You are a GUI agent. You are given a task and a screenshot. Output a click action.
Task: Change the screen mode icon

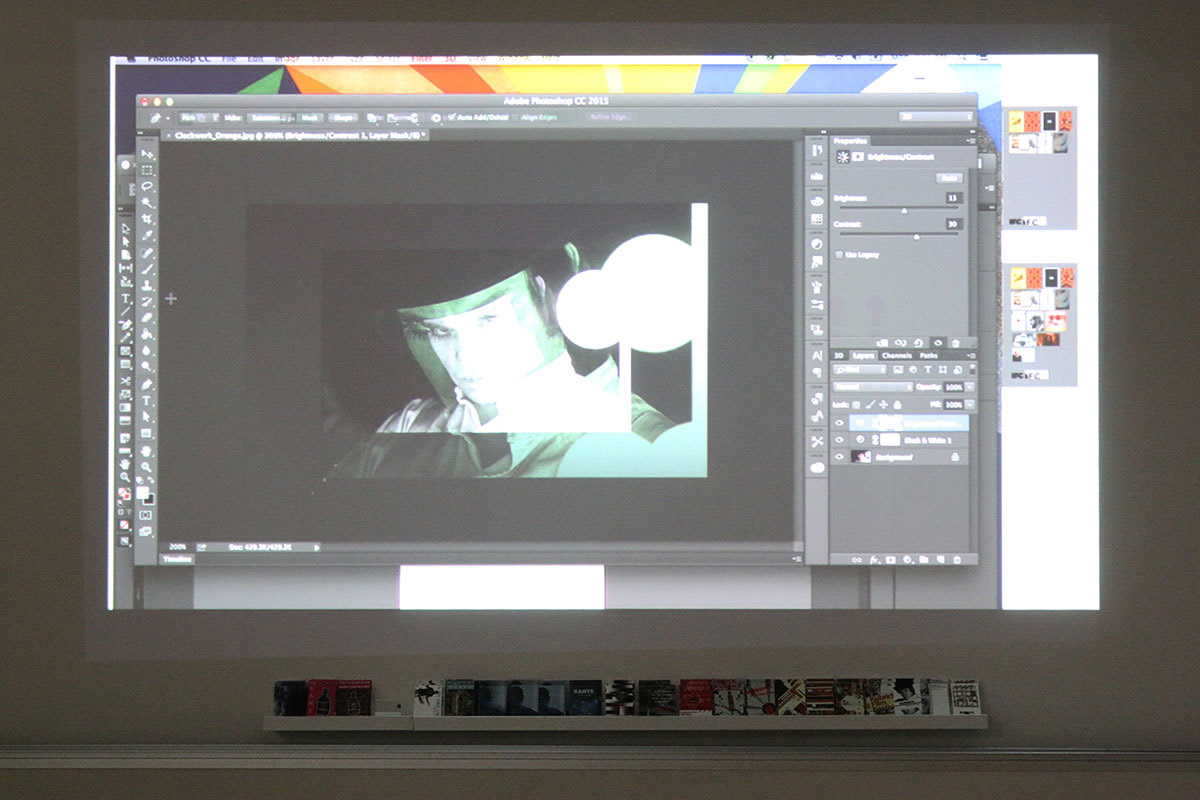147,532
